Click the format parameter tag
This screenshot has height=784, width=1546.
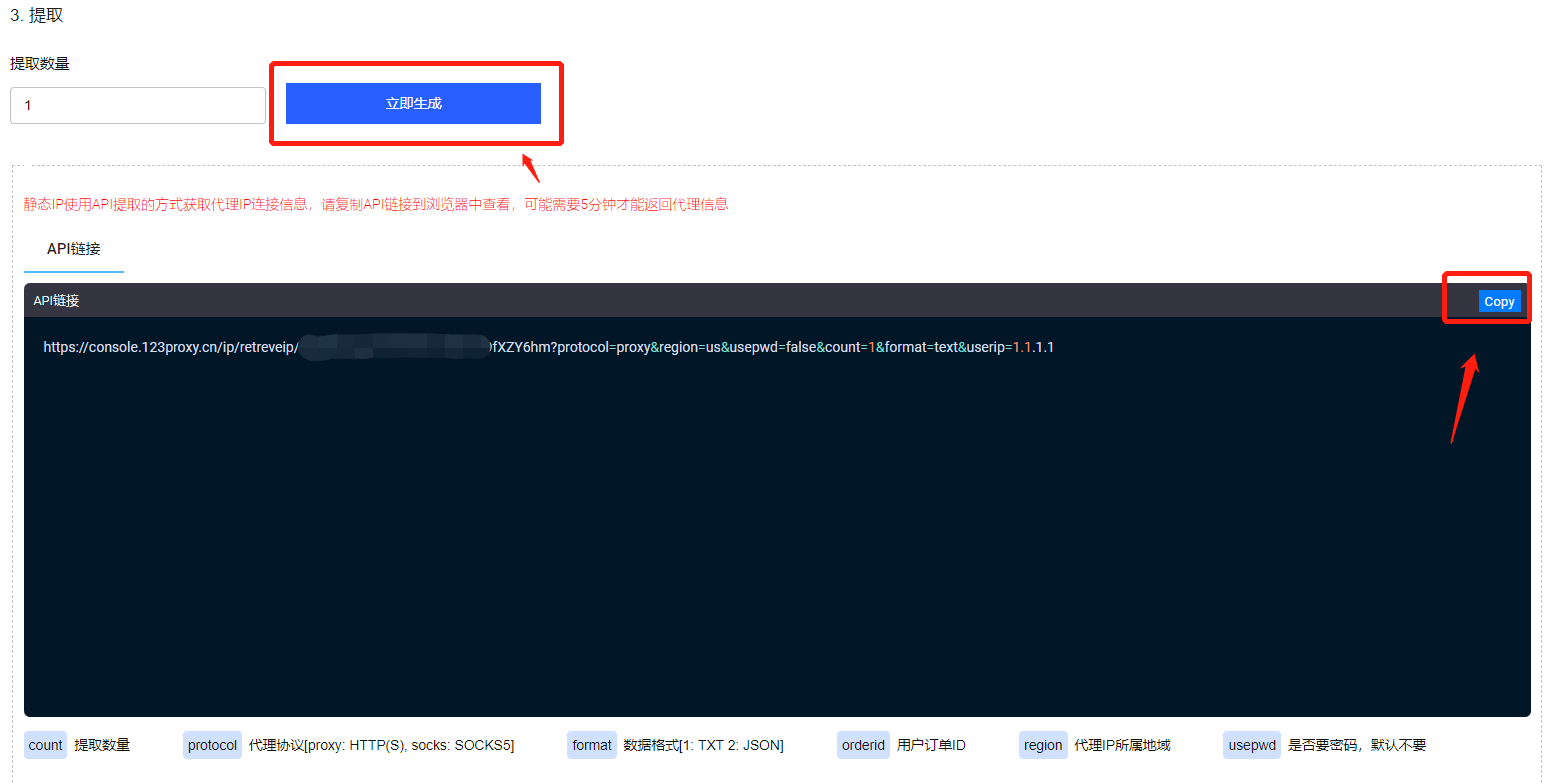(x=591, y=745)
